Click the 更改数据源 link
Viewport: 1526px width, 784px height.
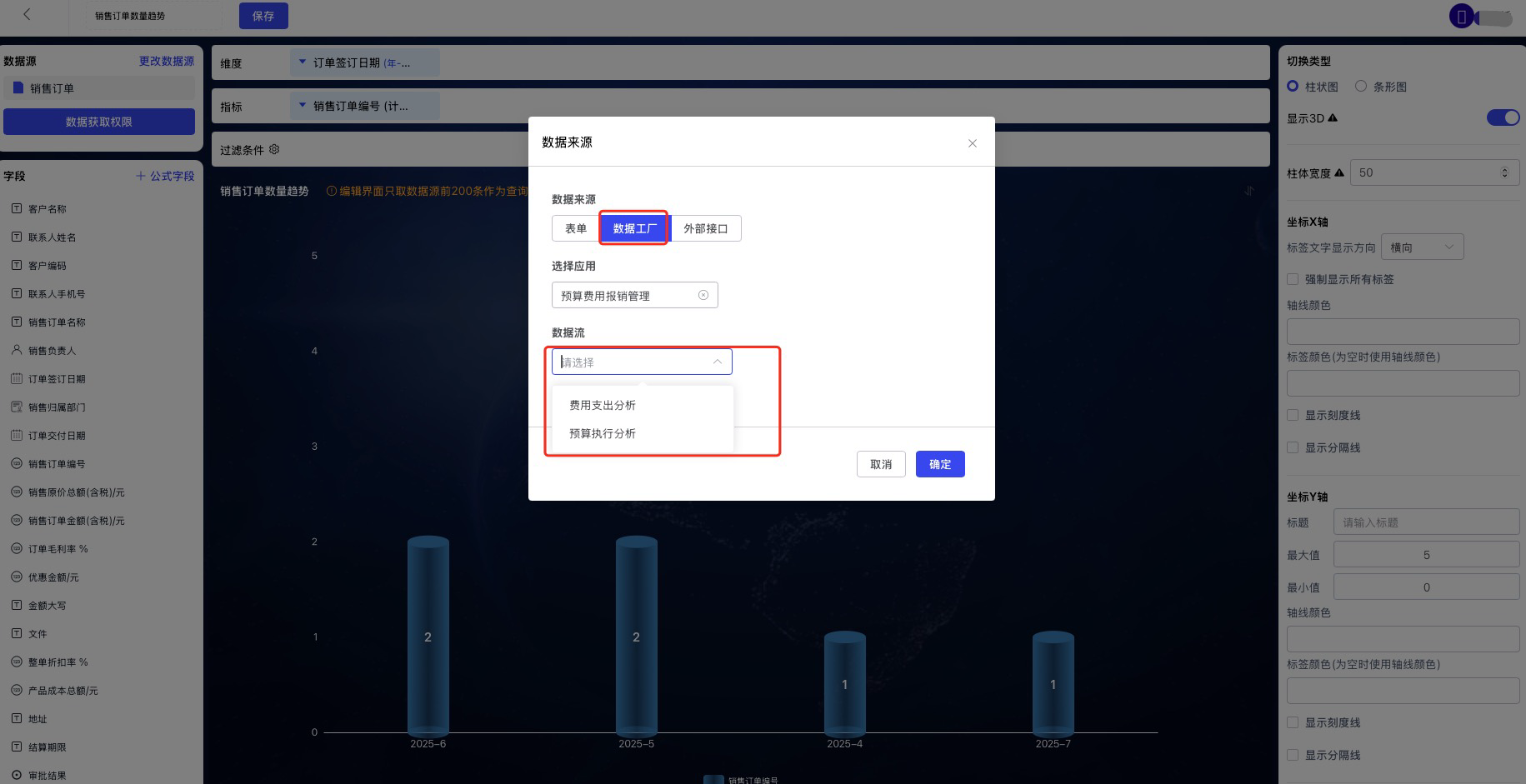[166, 61]
